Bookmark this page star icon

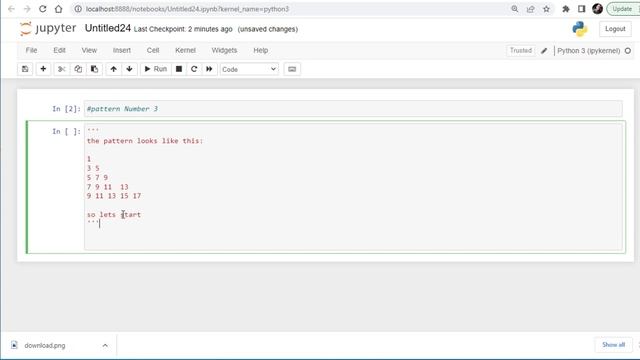coord(547,9)
